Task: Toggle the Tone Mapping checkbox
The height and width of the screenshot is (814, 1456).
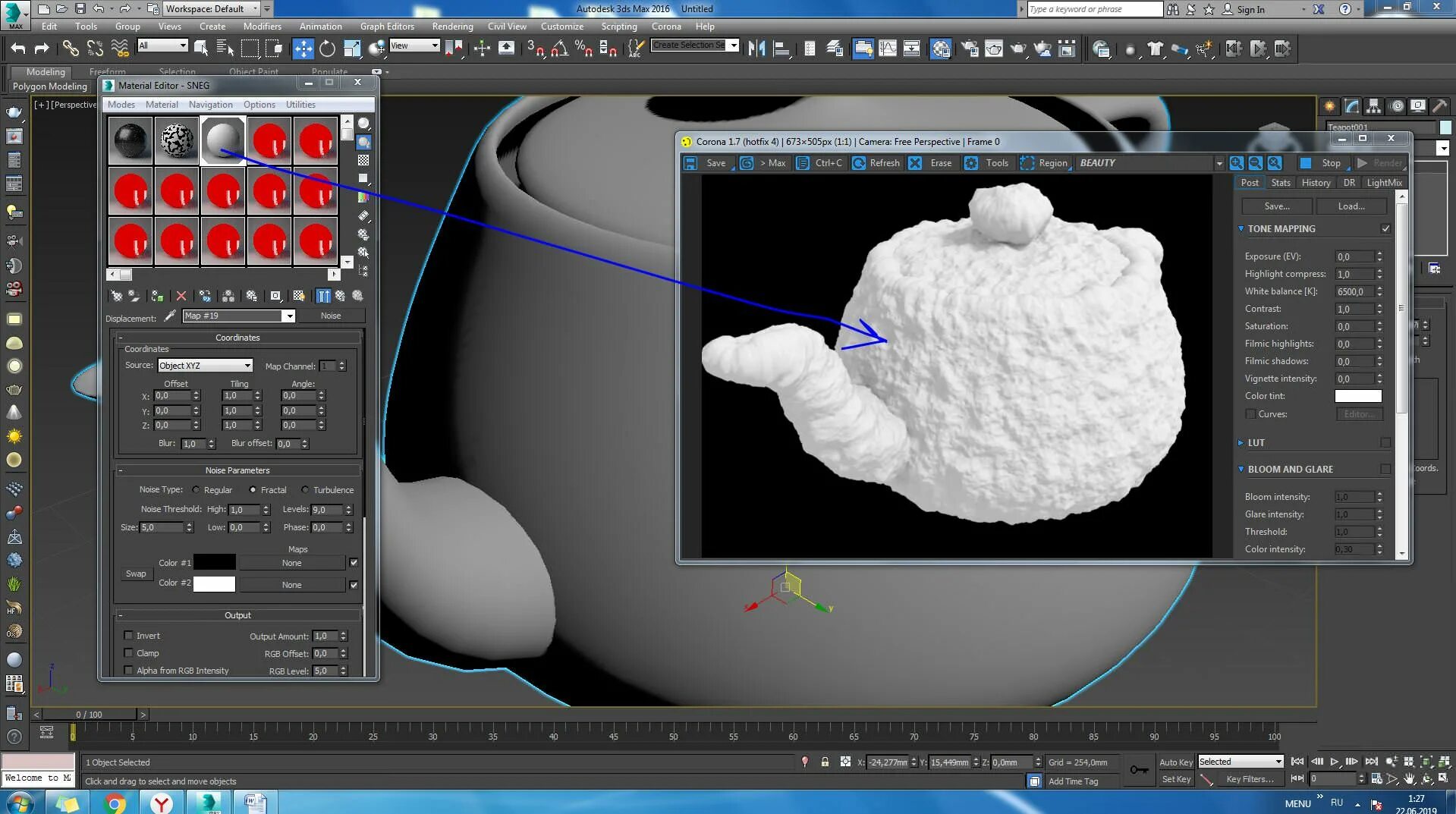Action: (1385, 228)
